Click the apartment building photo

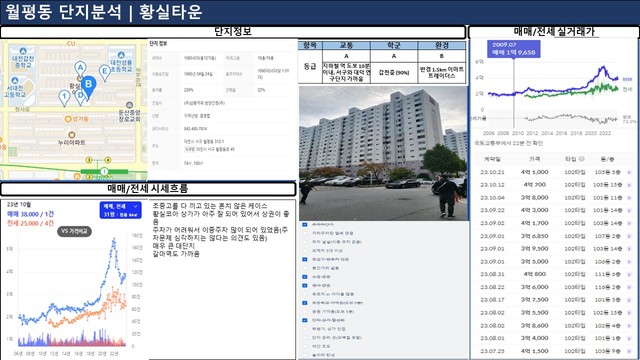(x=383, y=153)
